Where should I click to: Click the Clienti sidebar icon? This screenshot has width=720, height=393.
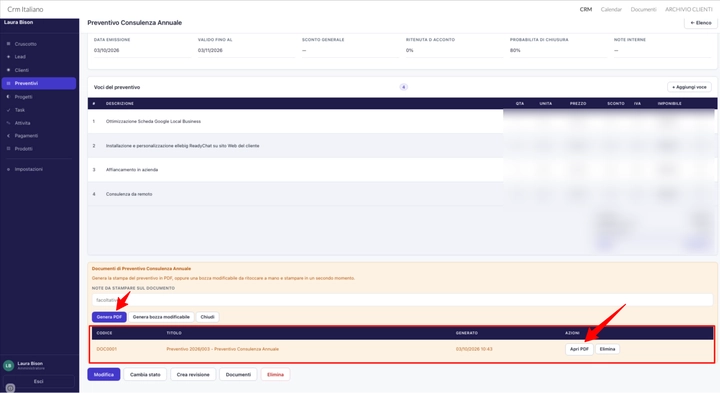pos(8,70)
